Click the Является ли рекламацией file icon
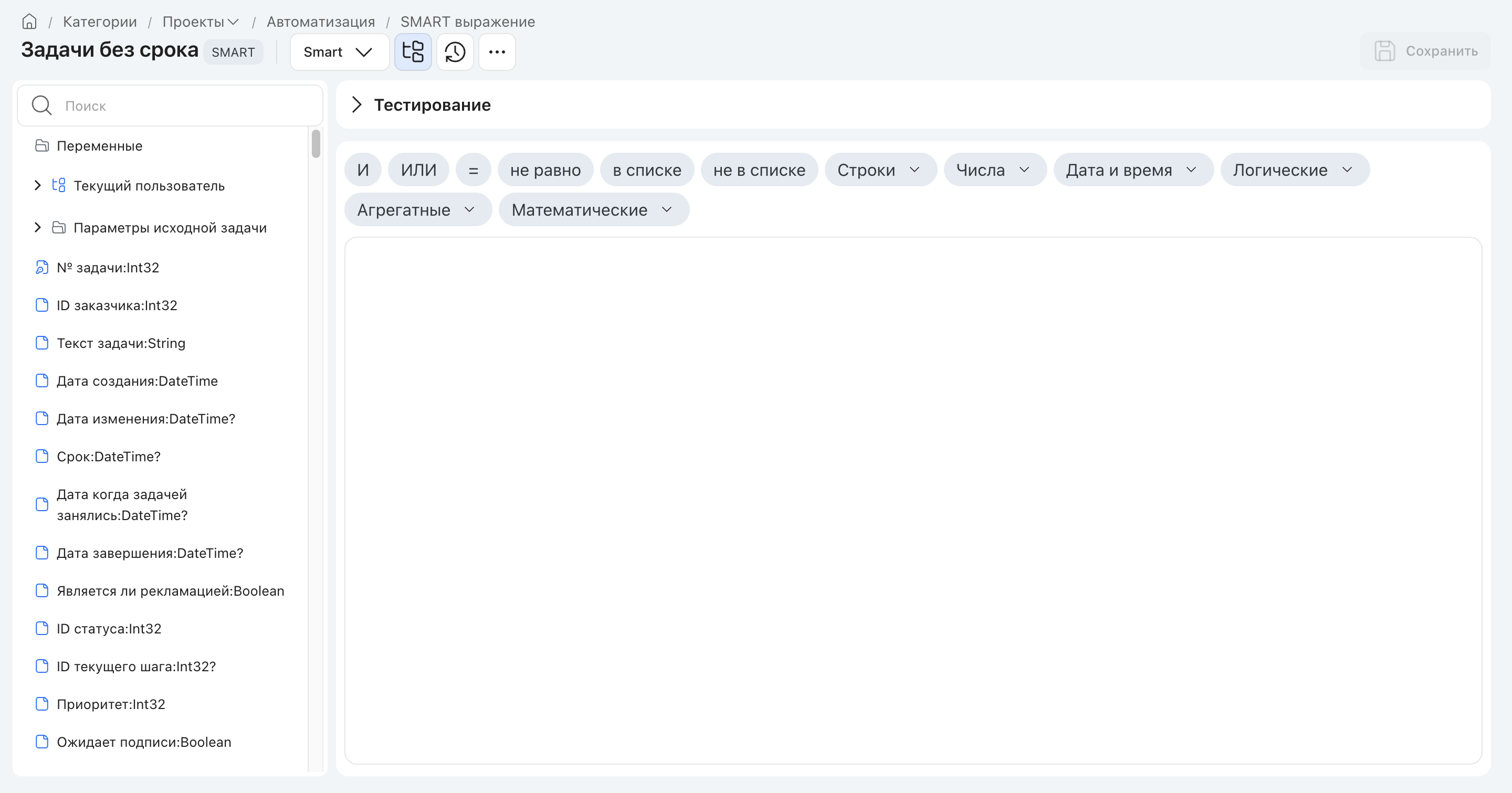The width and height of the screenshot is (1512, 793). click(x=41, y=590)
